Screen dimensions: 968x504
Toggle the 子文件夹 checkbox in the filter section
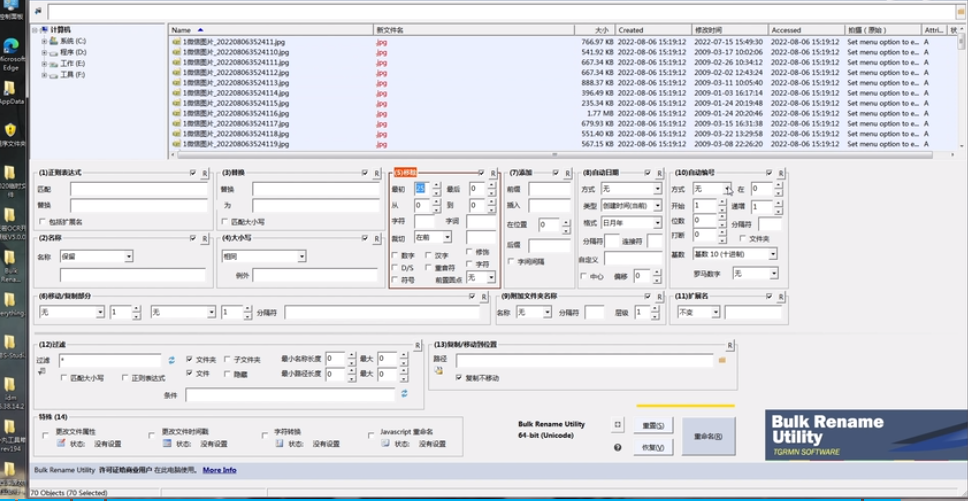coord(226,359)
